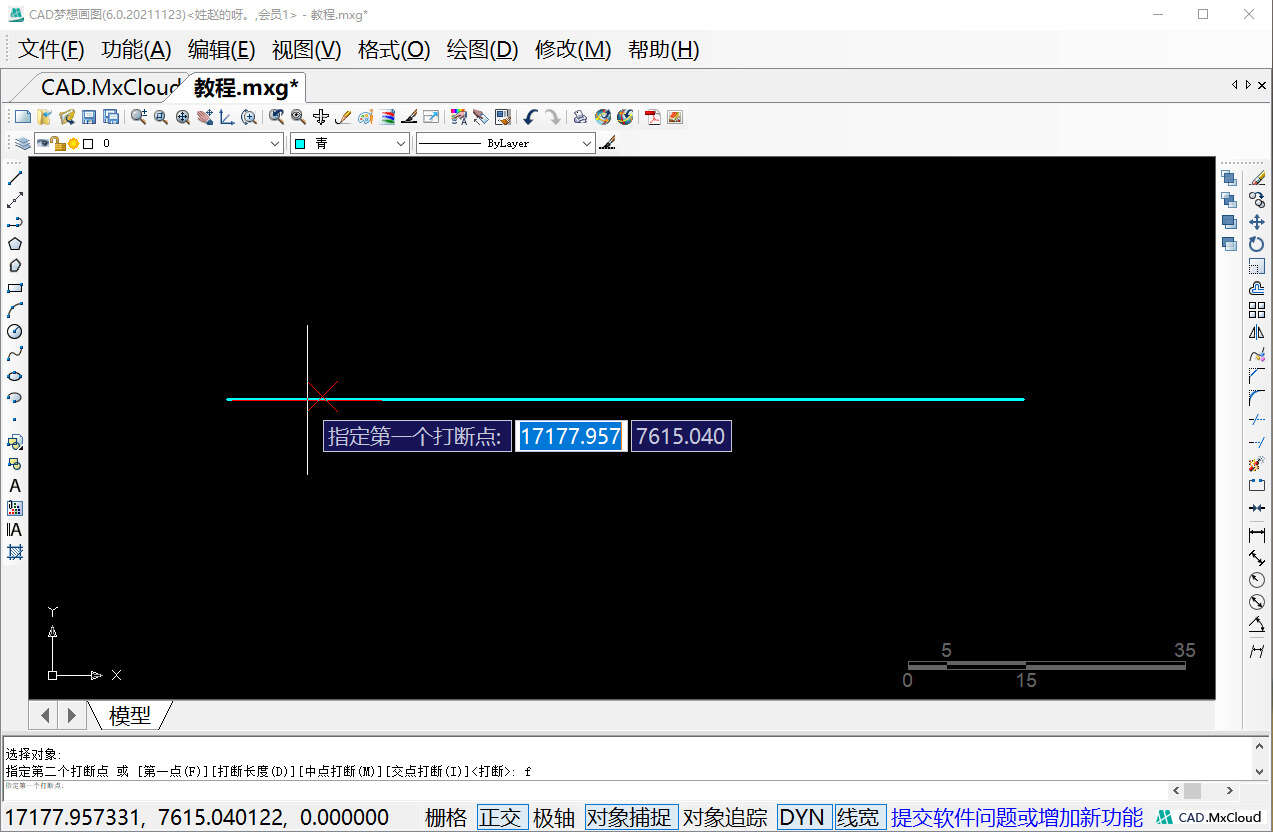Select the Rectangle drawing tool
The image size is (1273, 832).
point(15,288)
